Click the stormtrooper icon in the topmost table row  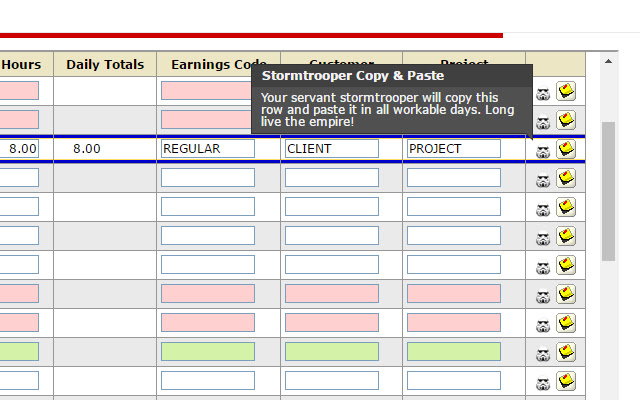(543, 94)
